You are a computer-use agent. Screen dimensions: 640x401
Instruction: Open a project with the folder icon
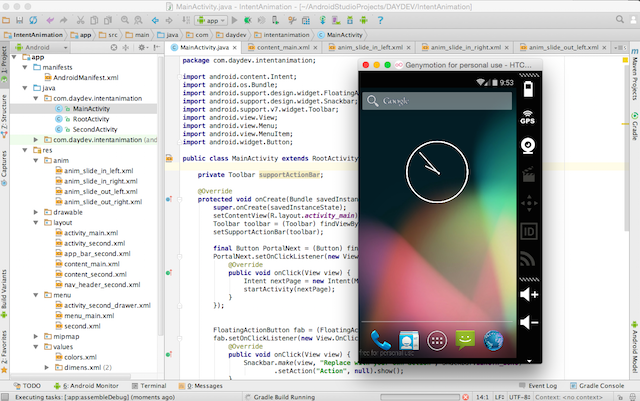click(6, 20)
